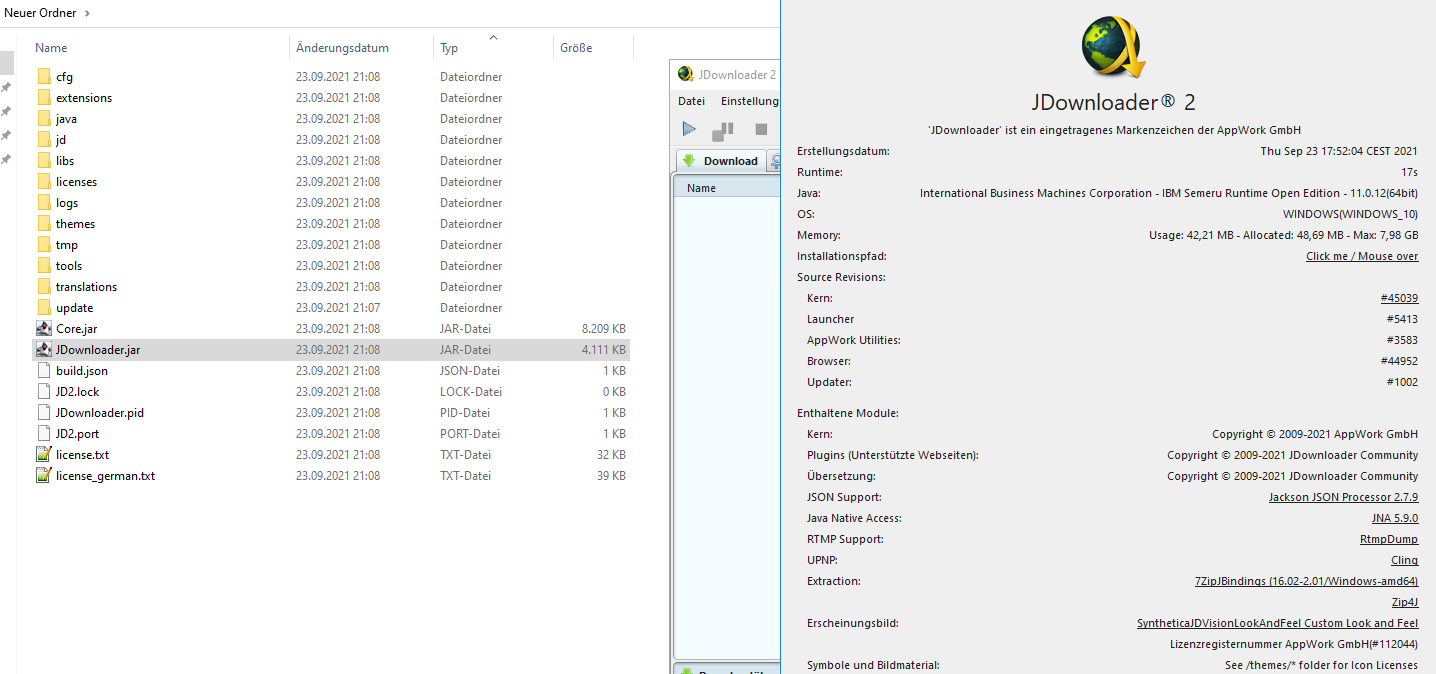The image size is (1436, 674).
Task: Select the java folder icon
Action: pyautogui.click(x=44, y=119)
